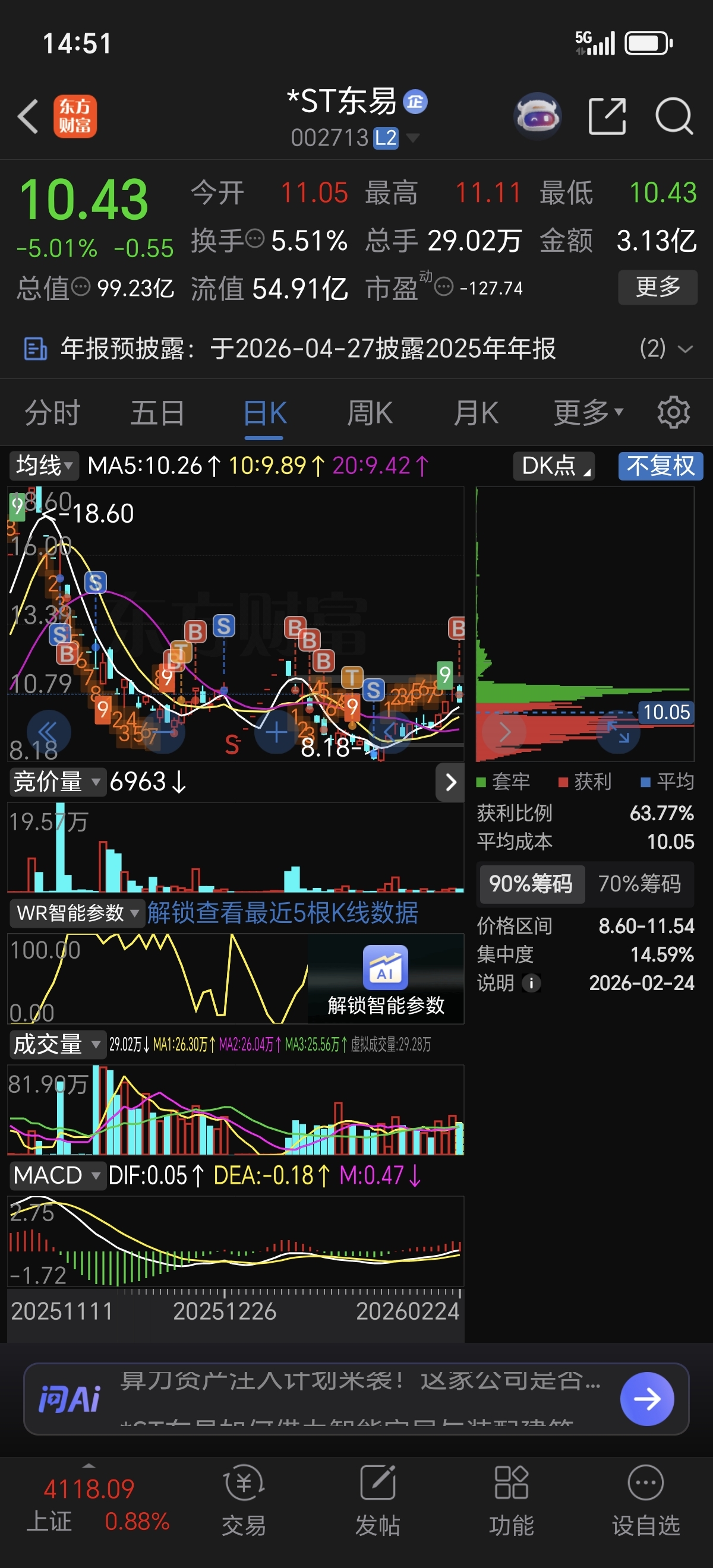Tap the blue 企 badge beside stock name

(416, 102)
